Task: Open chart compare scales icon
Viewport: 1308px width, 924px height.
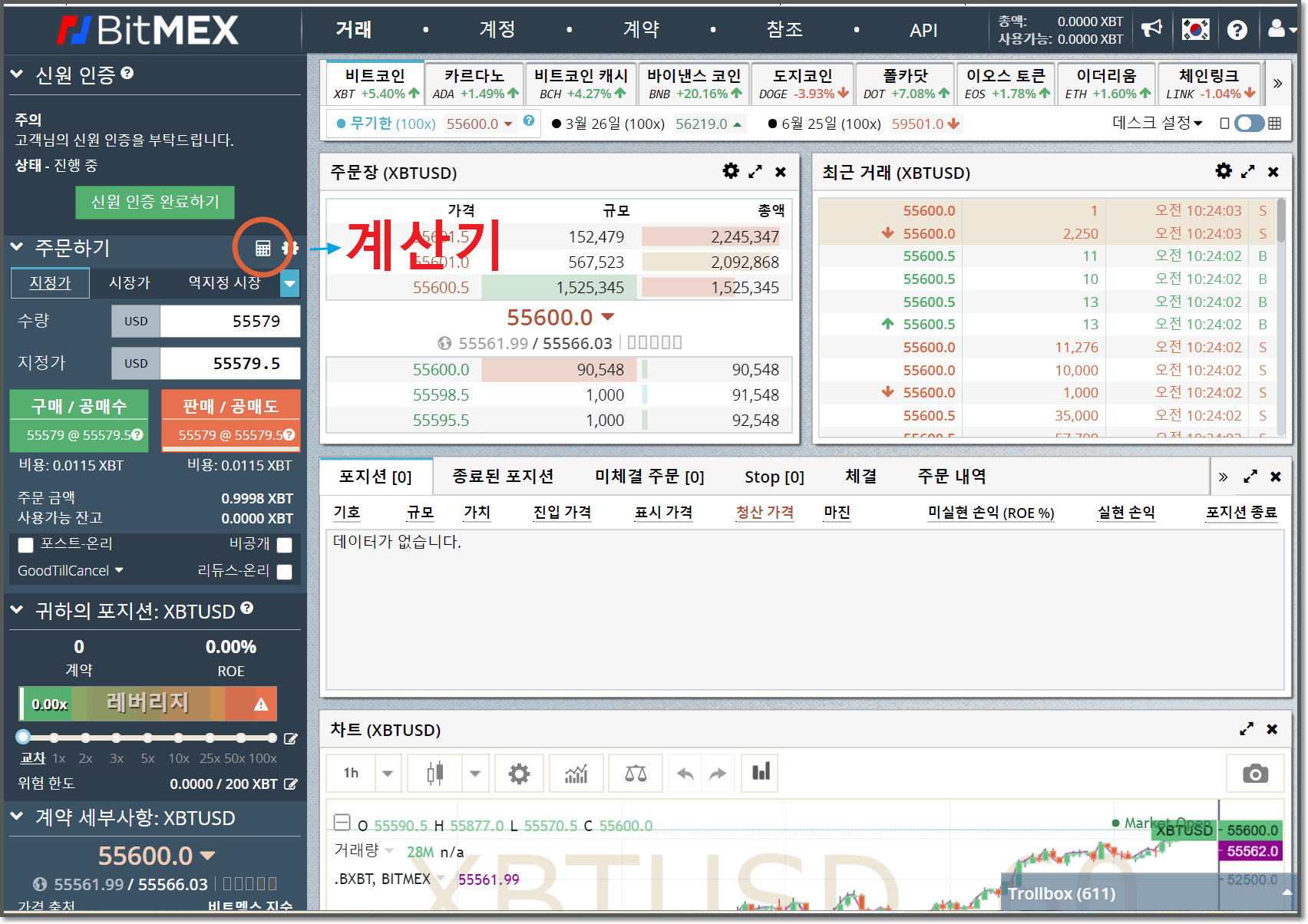Action: 636,773
